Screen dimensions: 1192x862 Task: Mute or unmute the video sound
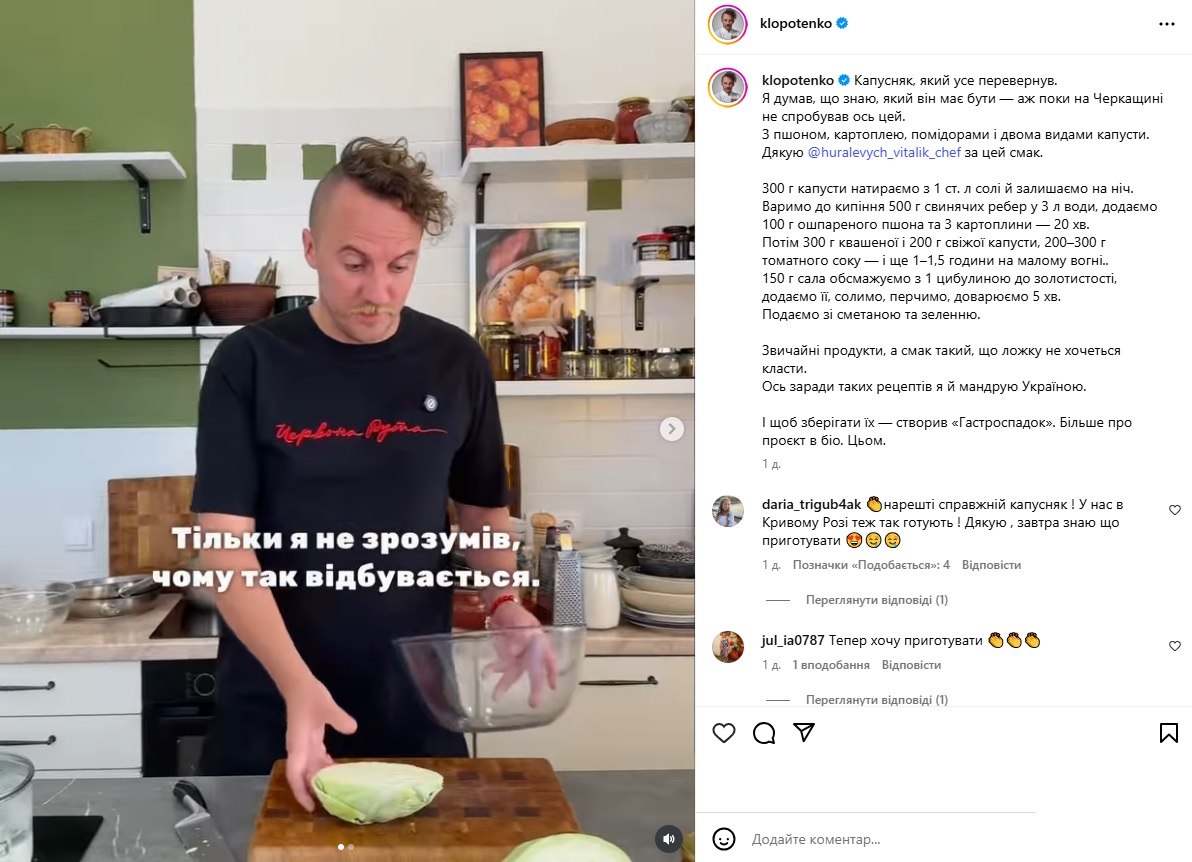(x=669, y=838)
